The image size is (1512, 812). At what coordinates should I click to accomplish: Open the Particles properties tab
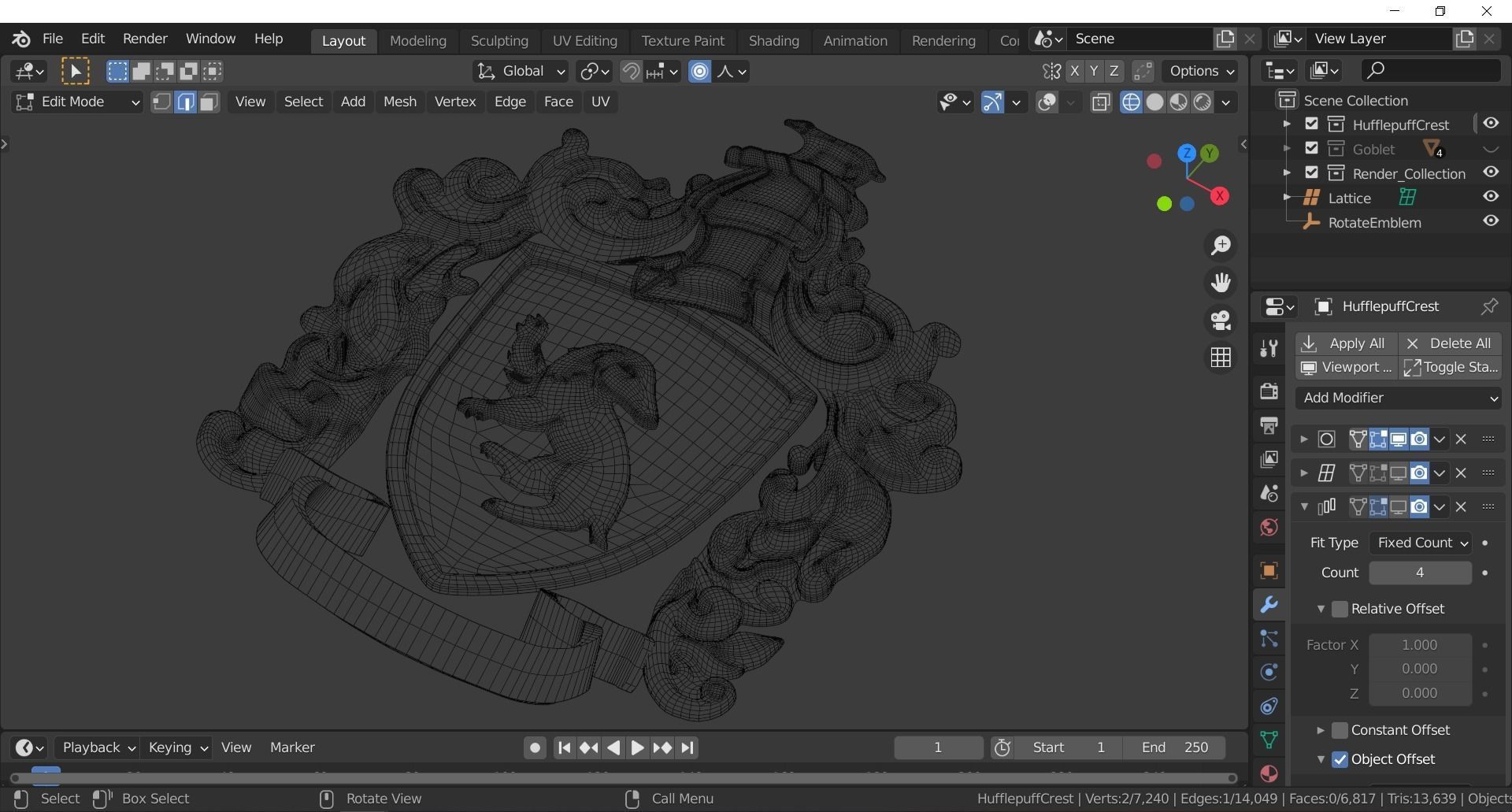click(1269, 639)
